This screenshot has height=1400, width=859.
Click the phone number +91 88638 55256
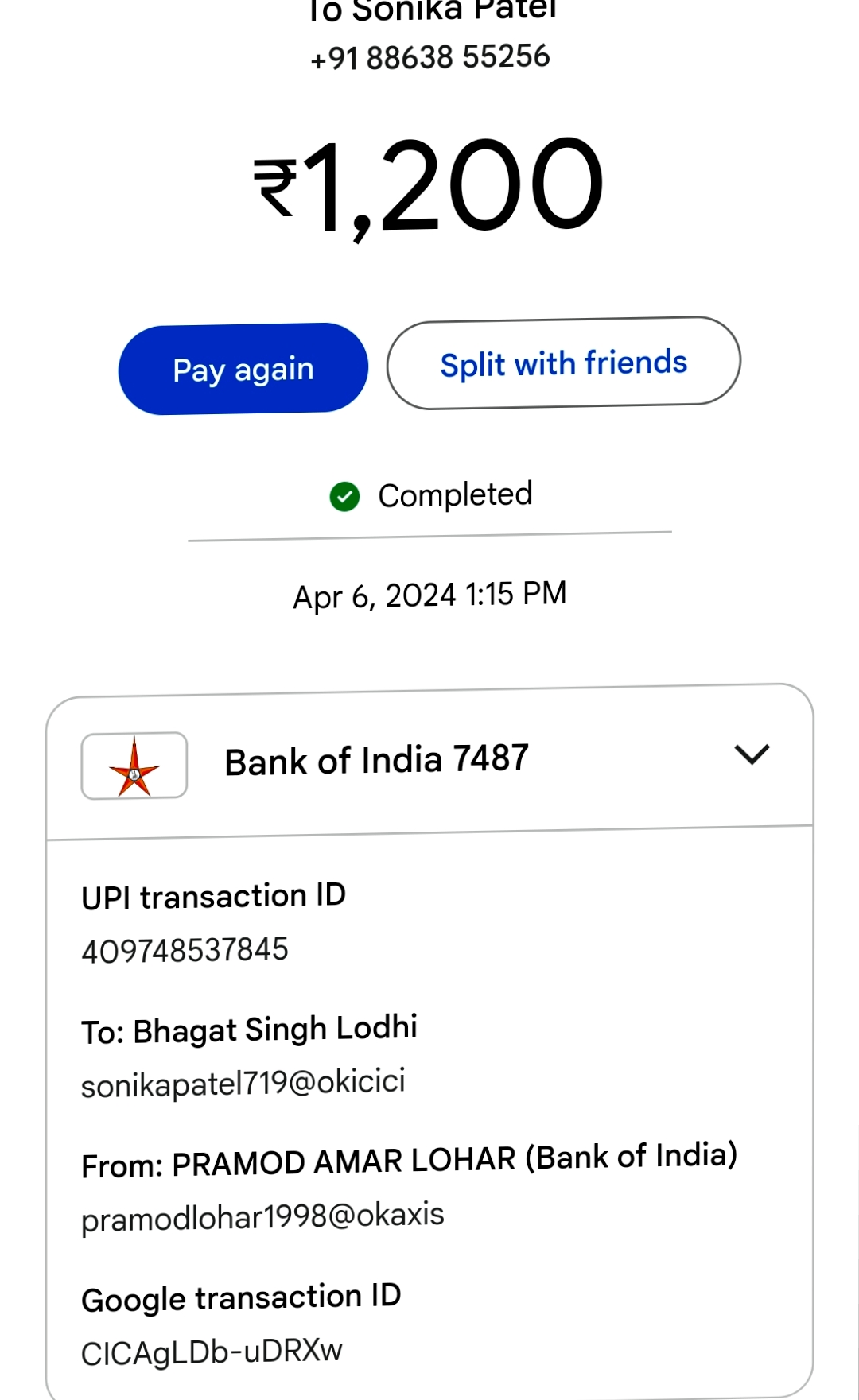430,57
